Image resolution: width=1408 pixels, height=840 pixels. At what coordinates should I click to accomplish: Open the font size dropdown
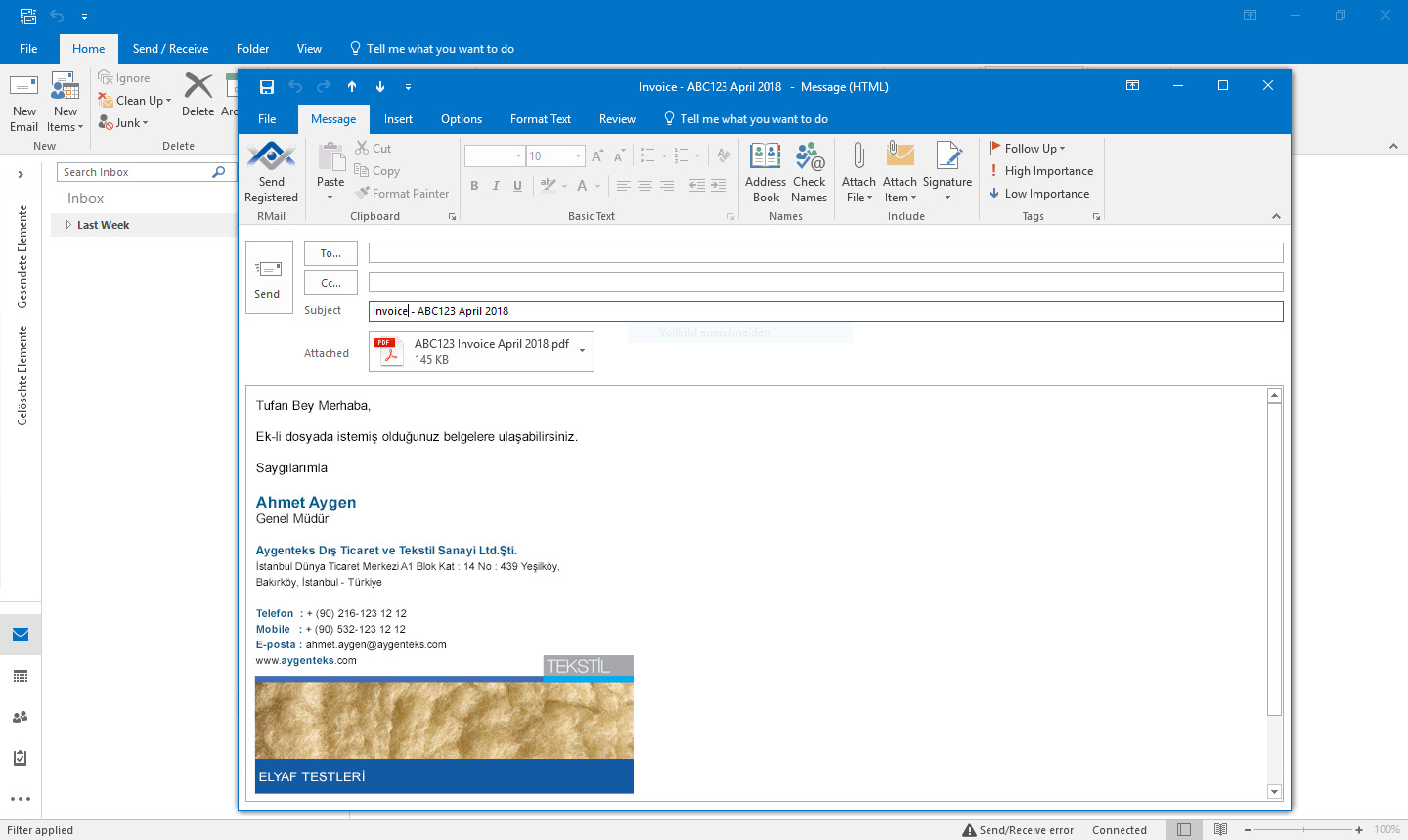pyautogui.click(x=578, y=156)
